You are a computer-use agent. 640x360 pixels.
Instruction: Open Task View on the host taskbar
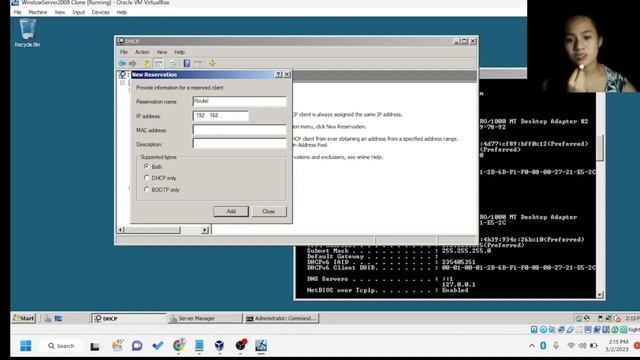click(95, 347)
